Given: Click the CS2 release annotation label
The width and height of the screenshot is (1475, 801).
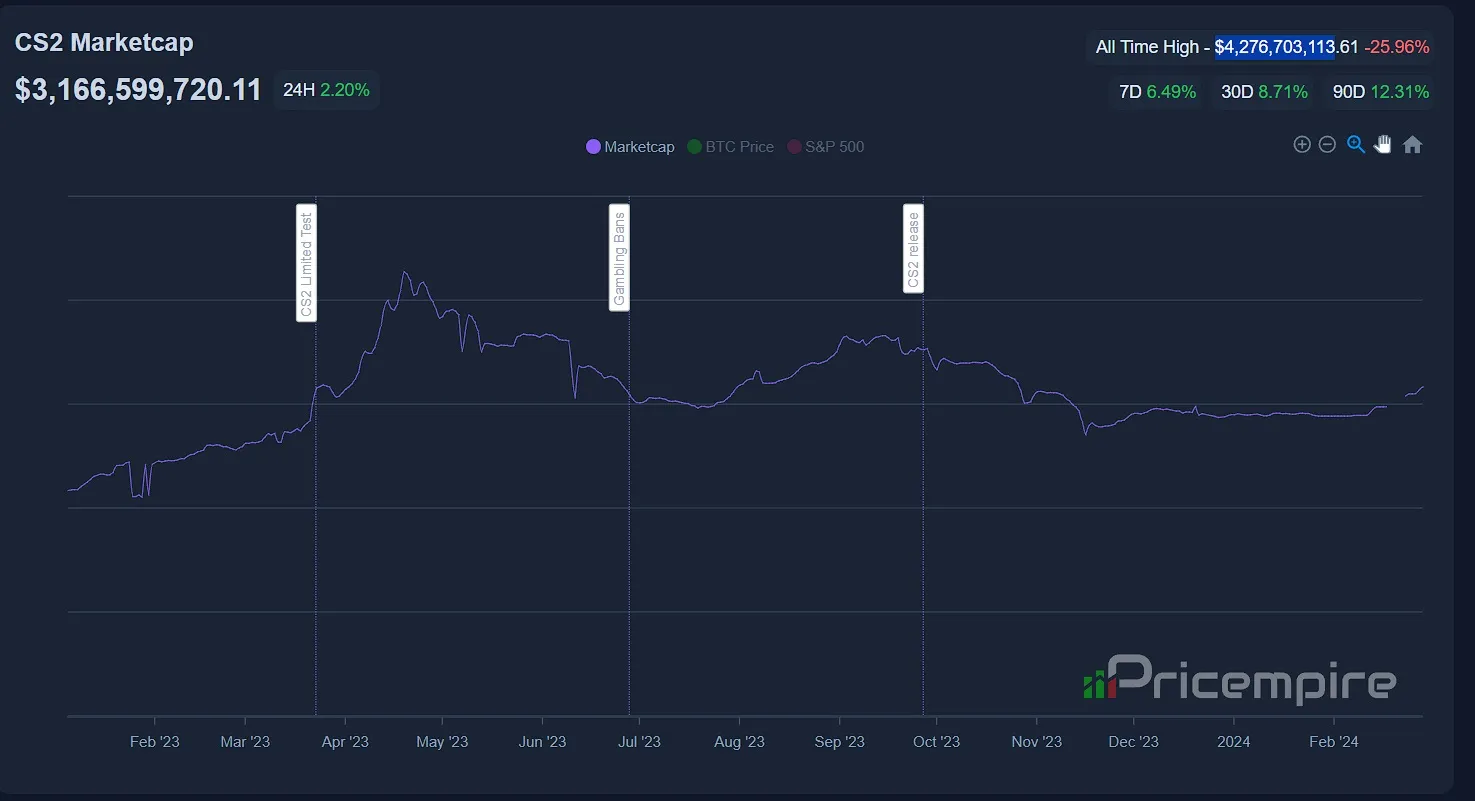Looking at the screenshot, I should point(913,249).
